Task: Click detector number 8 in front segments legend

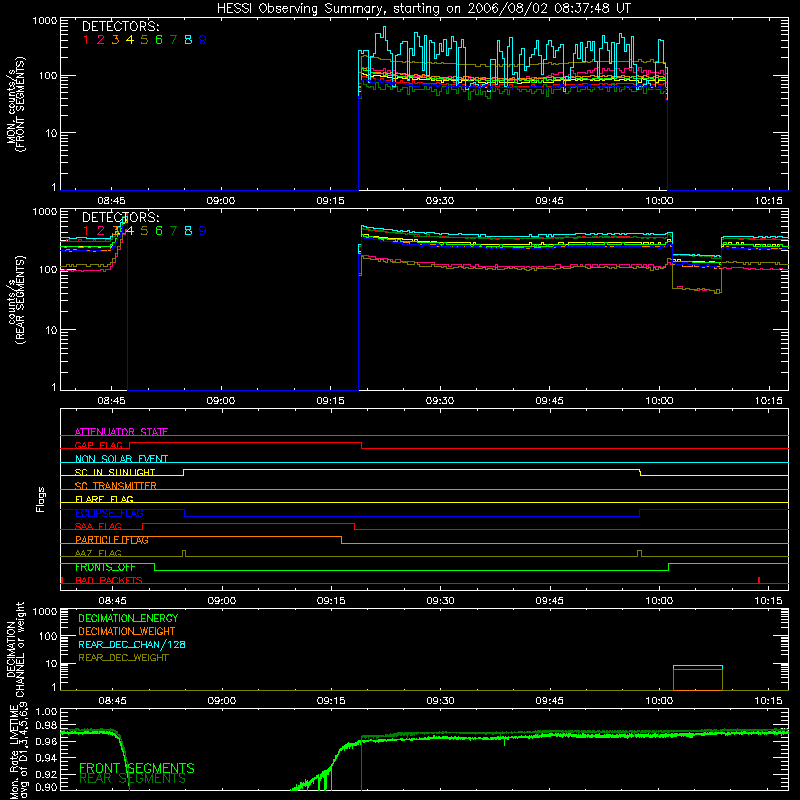Action: (188, 40)
